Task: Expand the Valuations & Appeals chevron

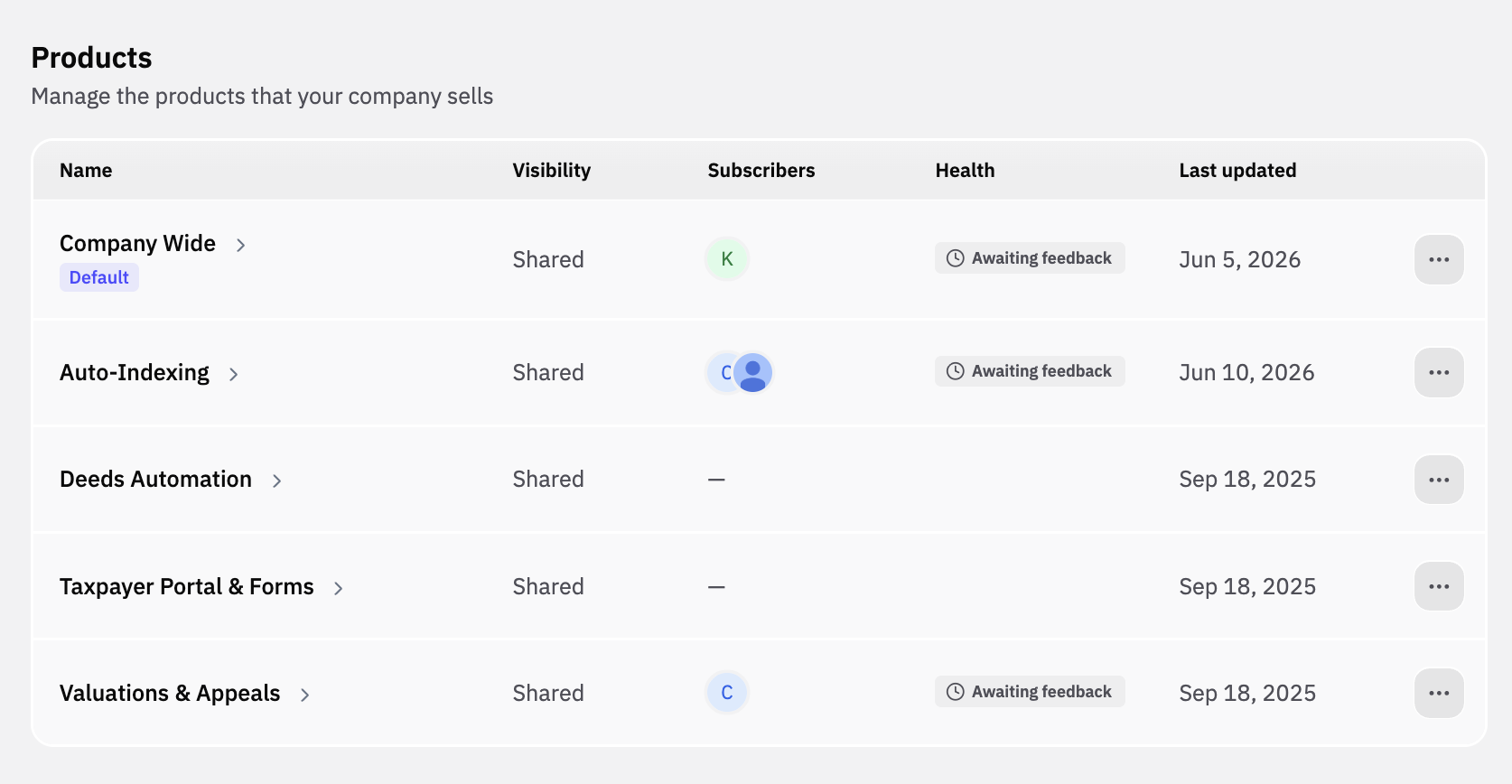Action: [x=304, y=695]
